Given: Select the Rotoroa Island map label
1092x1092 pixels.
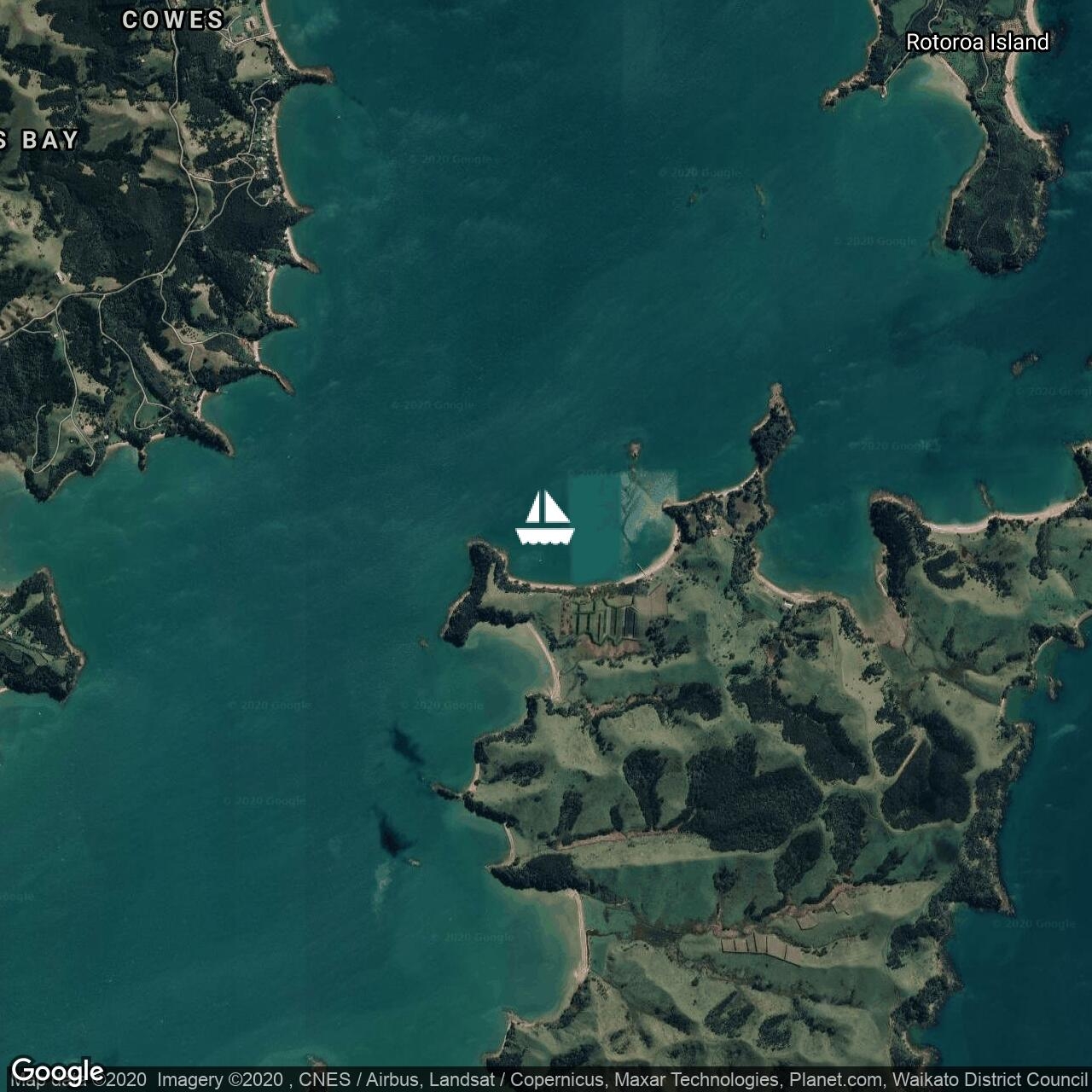Looking at the screenshot, I should [977, 42].
